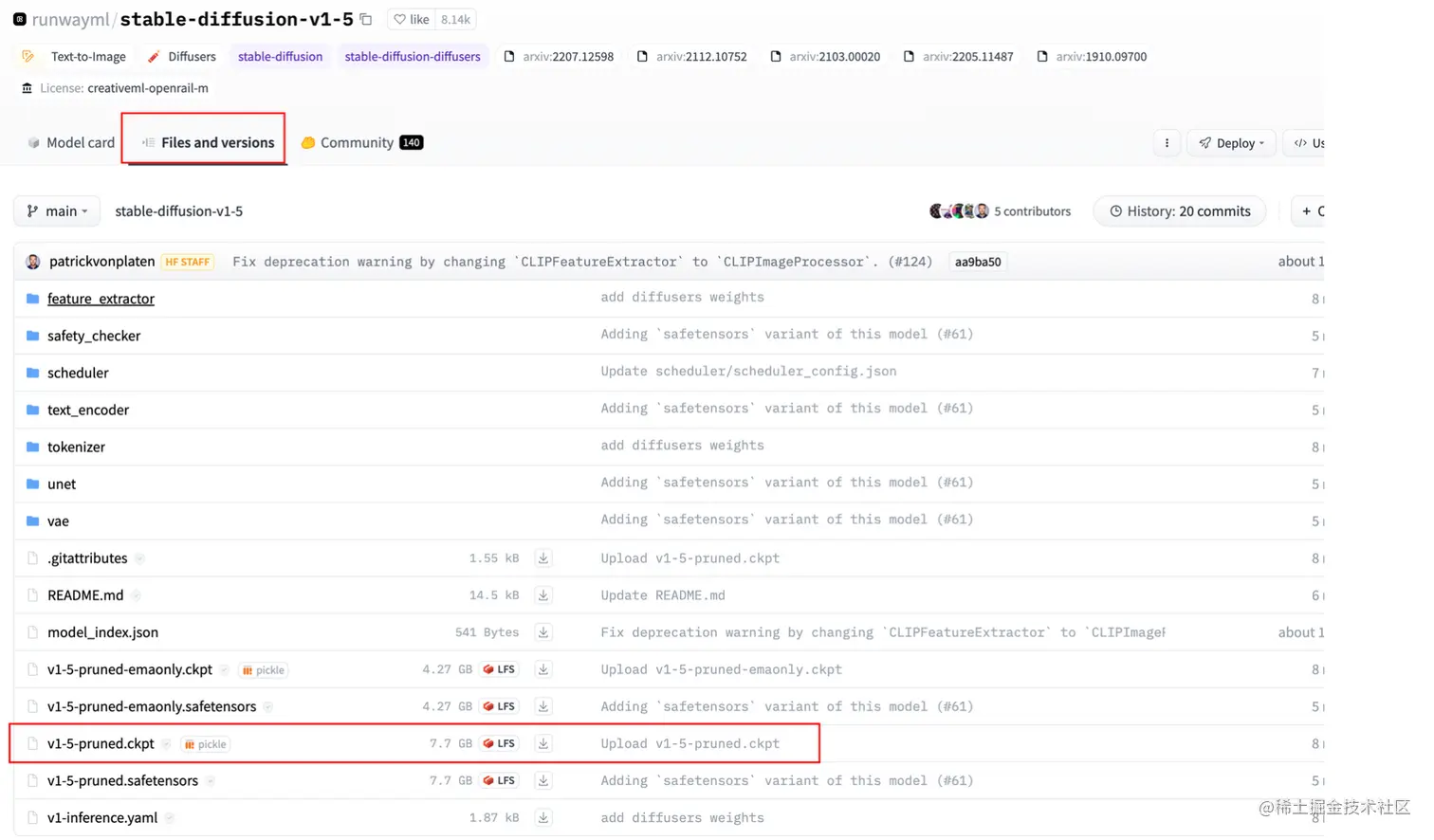Open model_index.json file
The width and height of the screenshot is (1434, 840).
tap(102, 632)
